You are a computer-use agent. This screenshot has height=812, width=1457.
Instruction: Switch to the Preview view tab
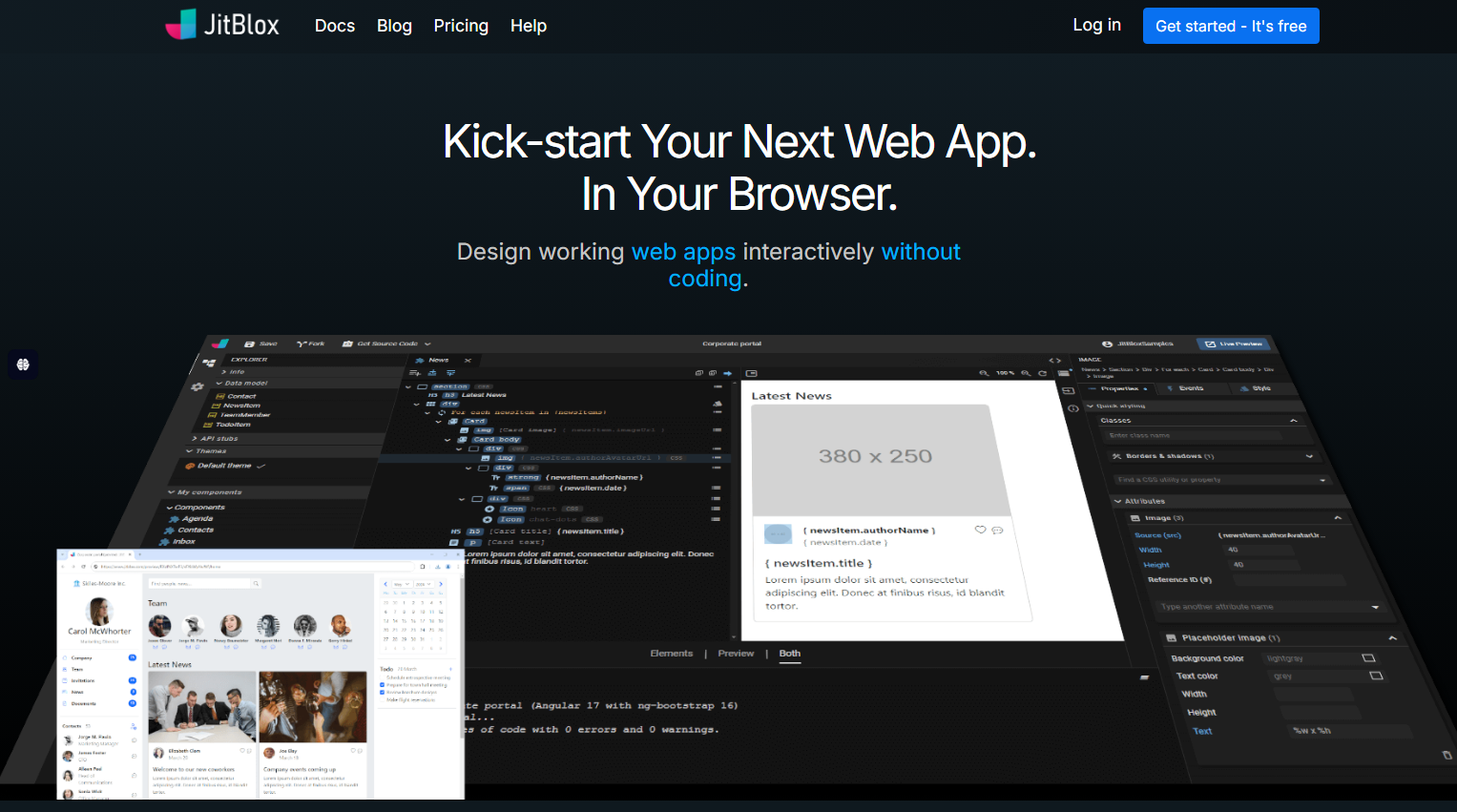[x=736, y=654]
